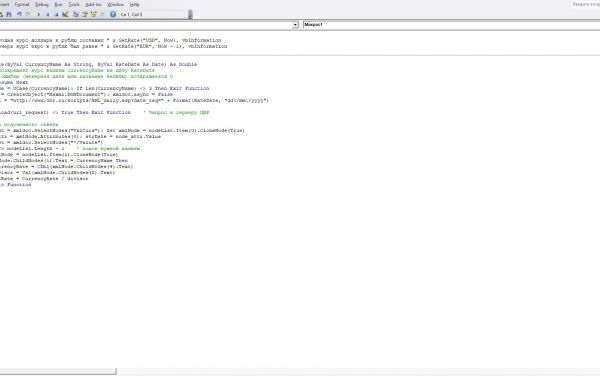Image resolution: width=600 pixels, height=376 pixels.
Task: Click the line containing the cbr.ru URL
Action: (134, 101)
